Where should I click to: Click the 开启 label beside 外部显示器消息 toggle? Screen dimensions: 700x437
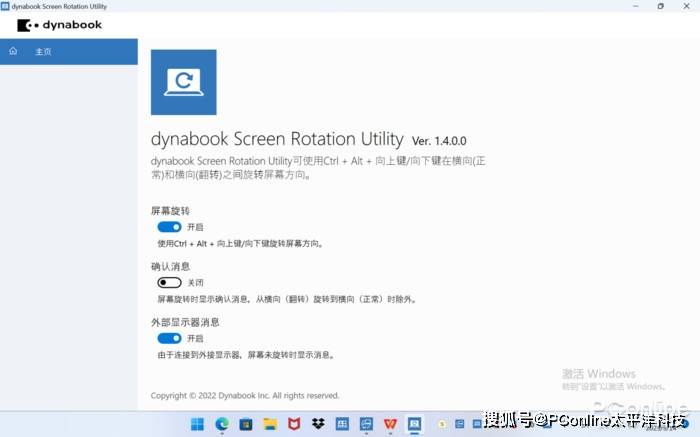point(195,338)
